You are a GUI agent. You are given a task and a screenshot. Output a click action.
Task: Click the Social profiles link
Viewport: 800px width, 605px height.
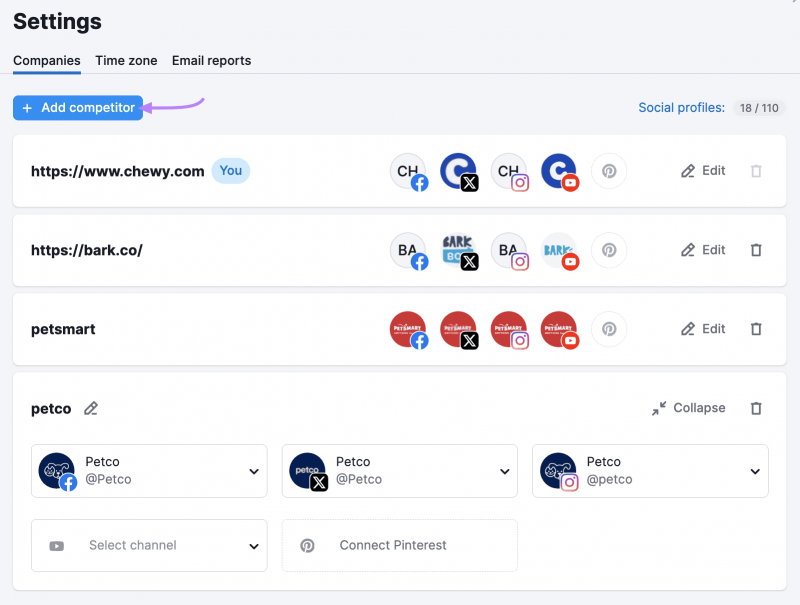pos(682,108)
